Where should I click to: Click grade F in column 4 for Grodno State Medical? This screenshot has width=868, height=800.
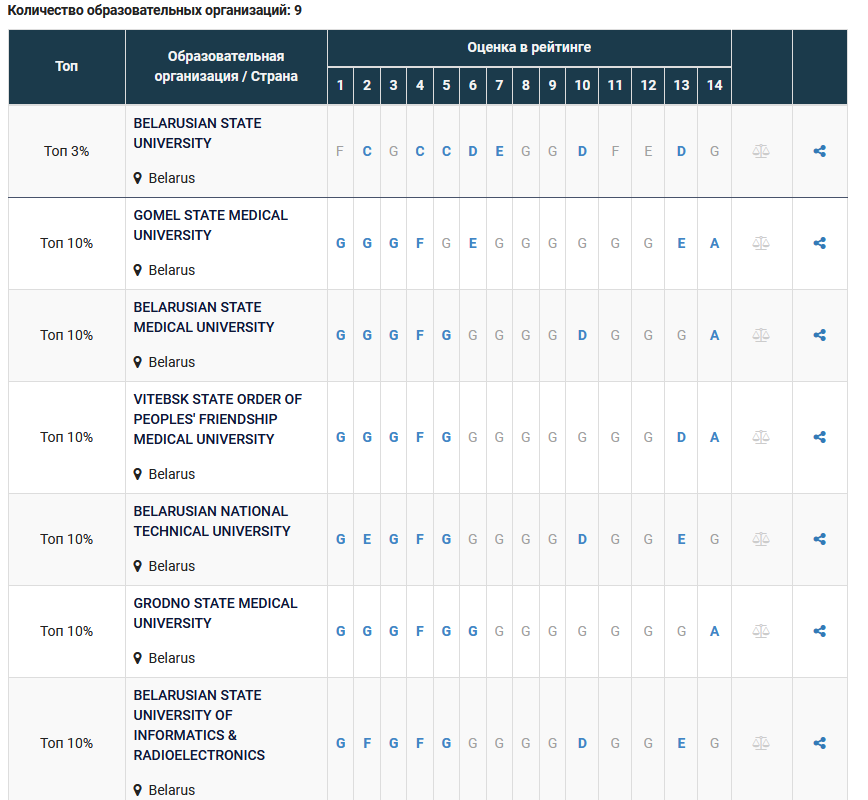[420, 631]
